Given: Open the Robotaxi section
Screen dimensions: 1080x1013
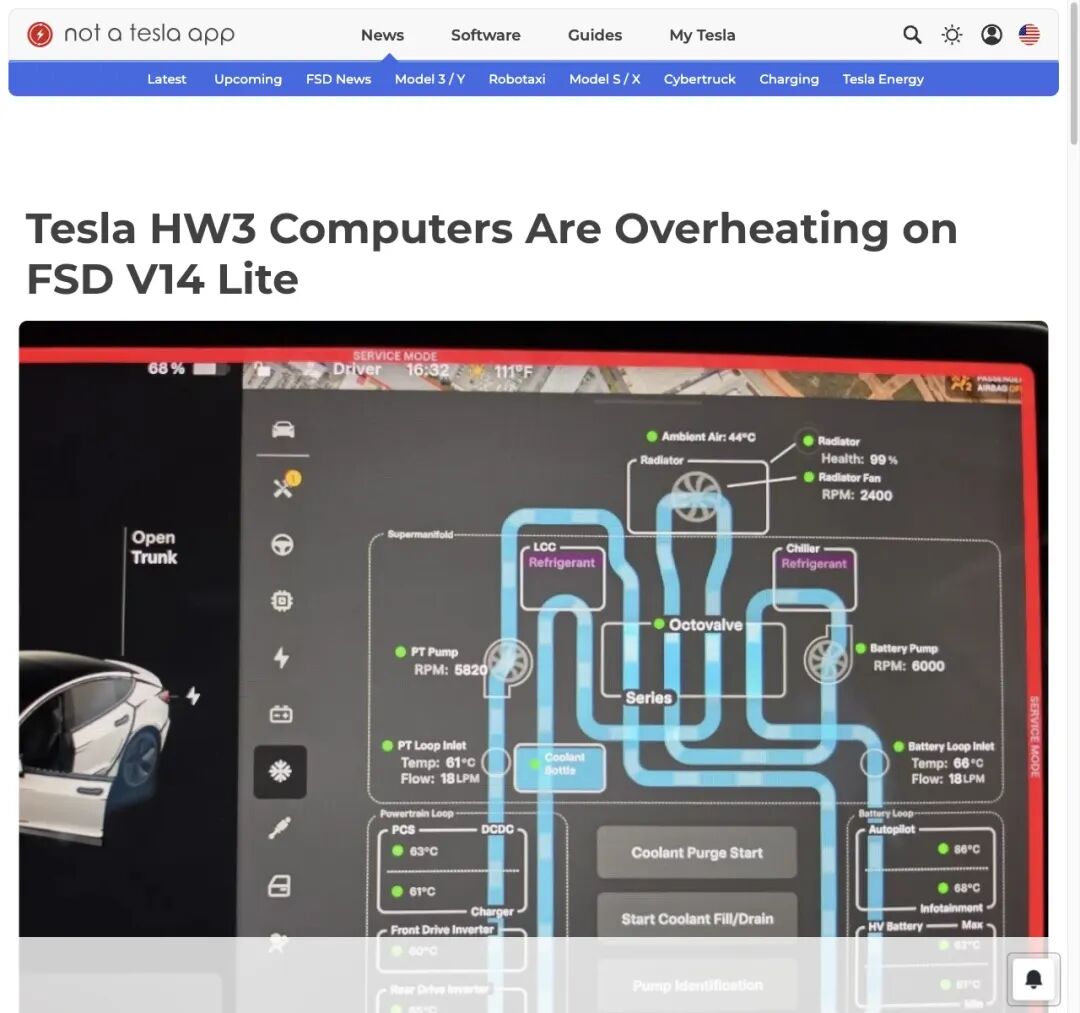Looking at the screenshot, I should click(517, 79).
